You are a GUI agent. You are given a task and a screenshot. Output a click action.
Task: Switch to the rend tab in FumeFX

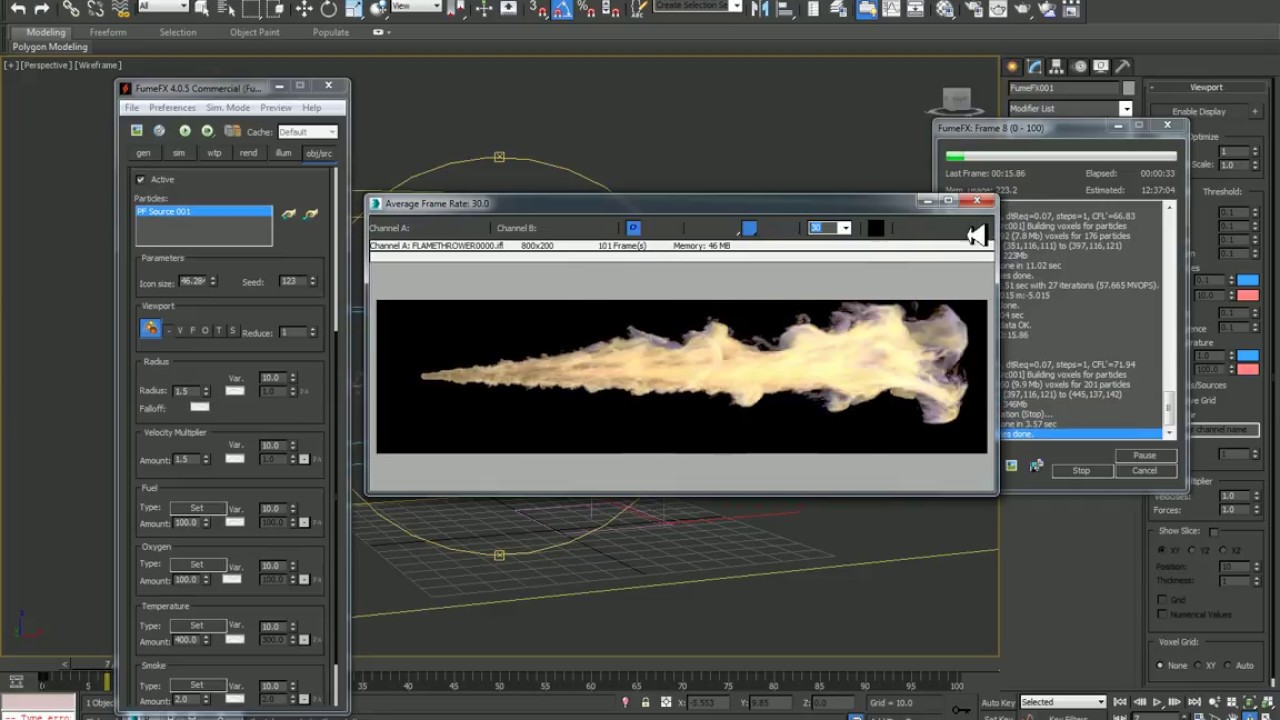tap(248, 153)
